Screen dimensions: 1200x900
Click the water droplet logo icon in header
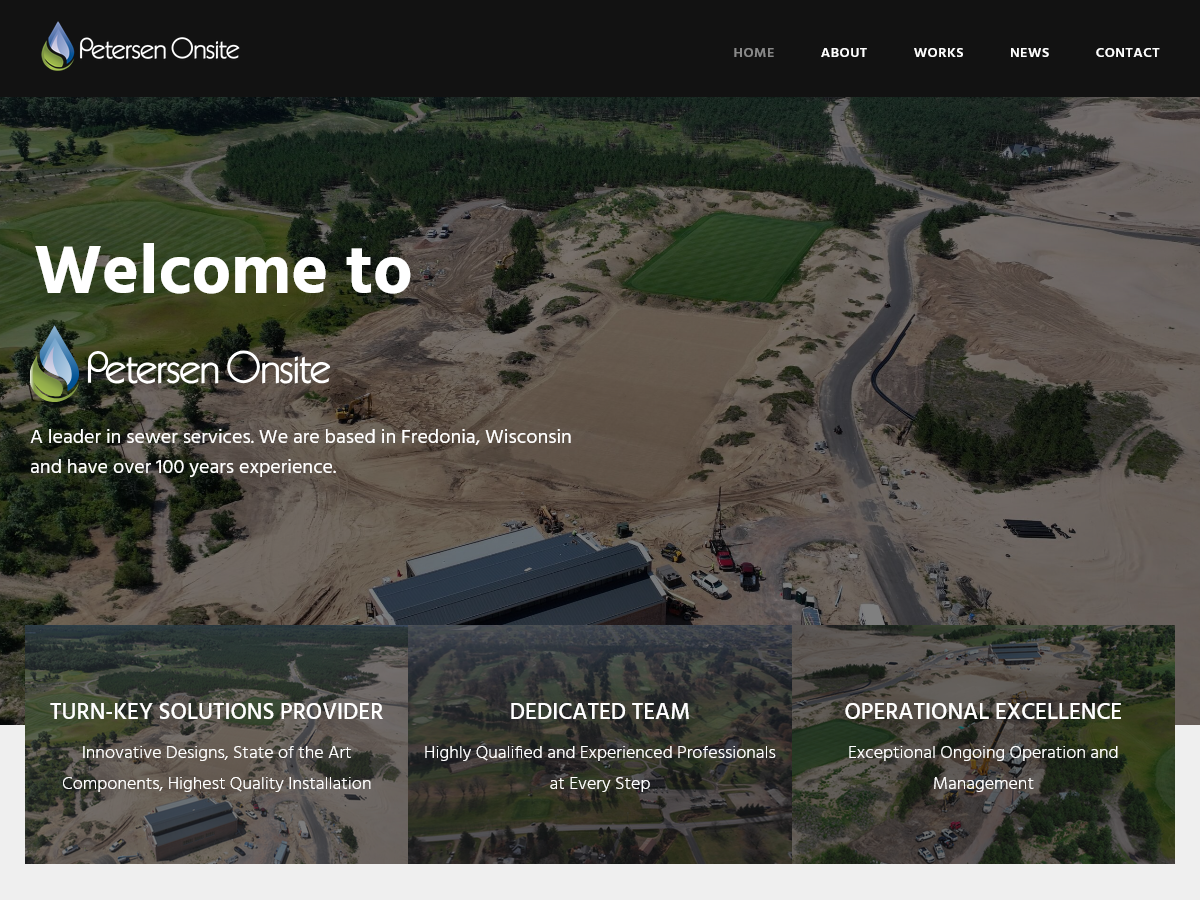point(58,47)
